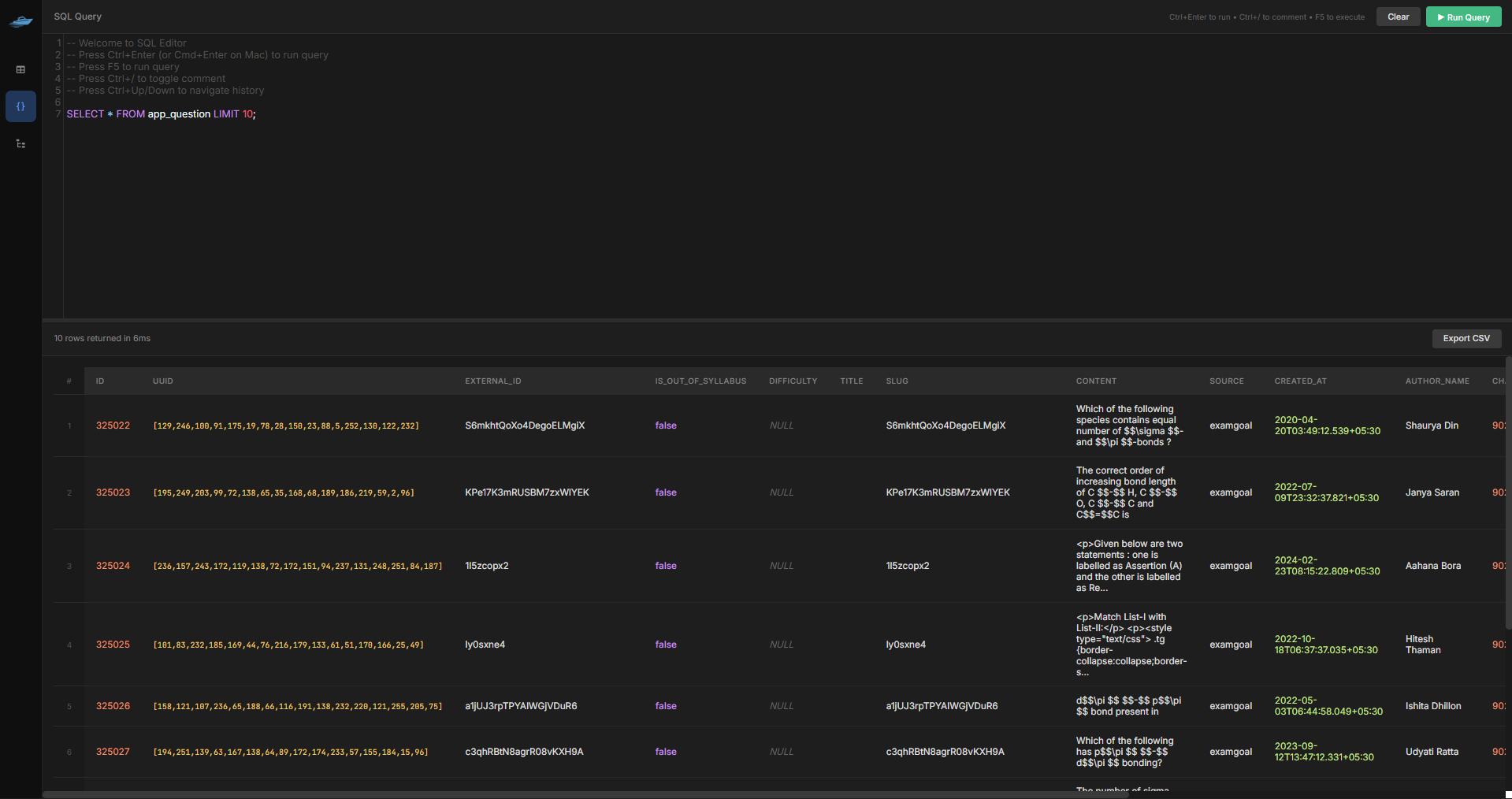Viewport: 1512px width, 799px height.
Task: Select row ID 325022 cell
Action: [113, 426]
